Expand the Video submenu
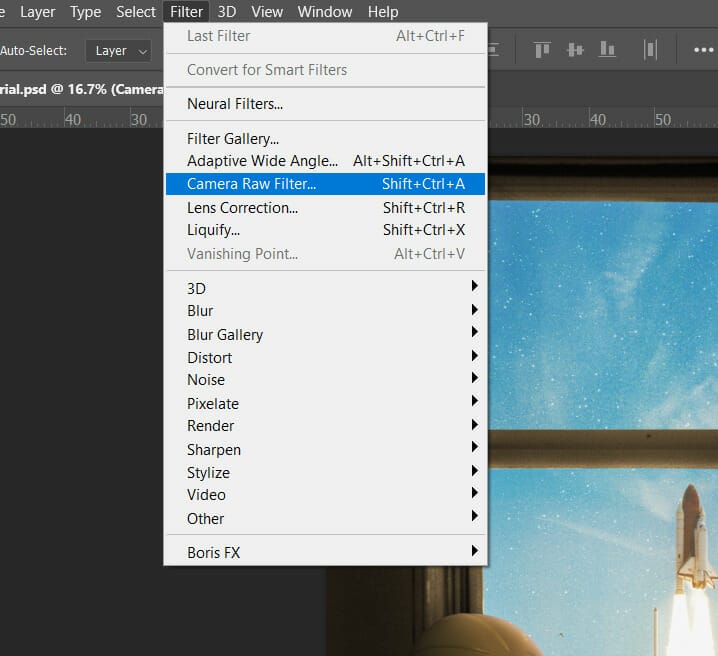The height and width of the screenshot is (656, 718). (325, 495)
